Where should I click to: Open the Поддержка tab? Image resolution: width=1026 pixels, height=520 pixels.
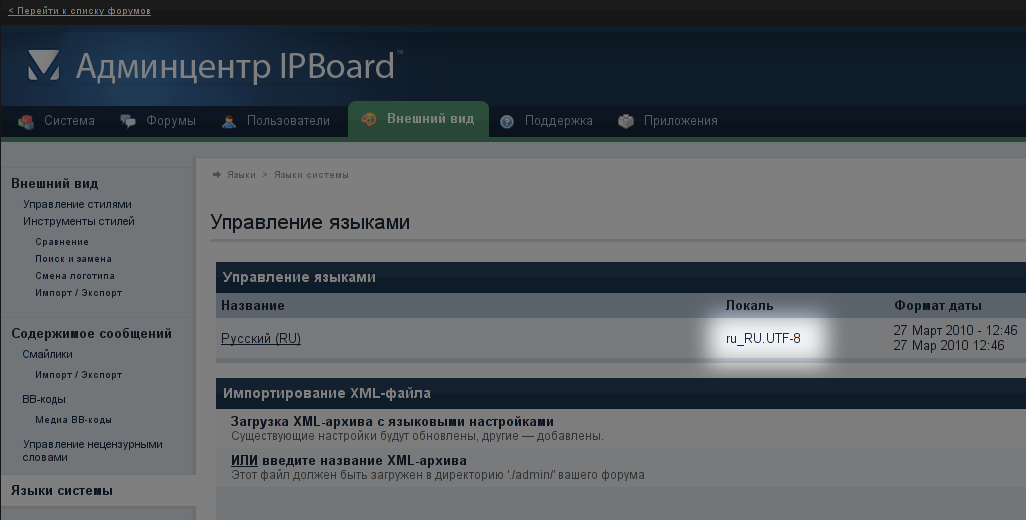point(558,121)
